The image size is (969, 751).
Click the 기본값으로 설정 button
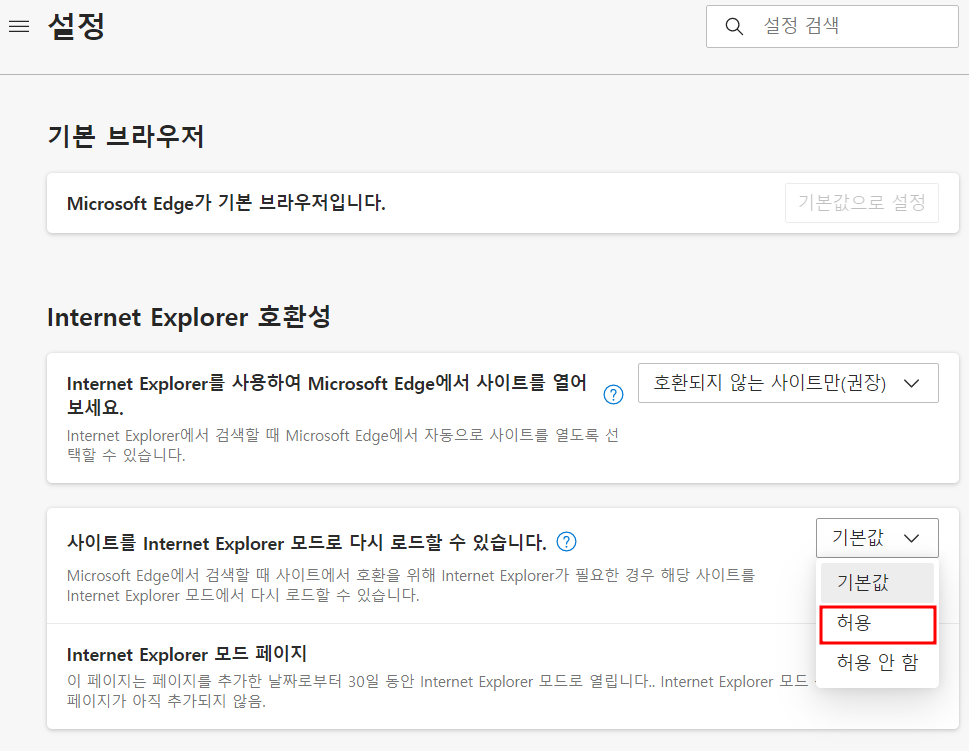pos(861,203)
